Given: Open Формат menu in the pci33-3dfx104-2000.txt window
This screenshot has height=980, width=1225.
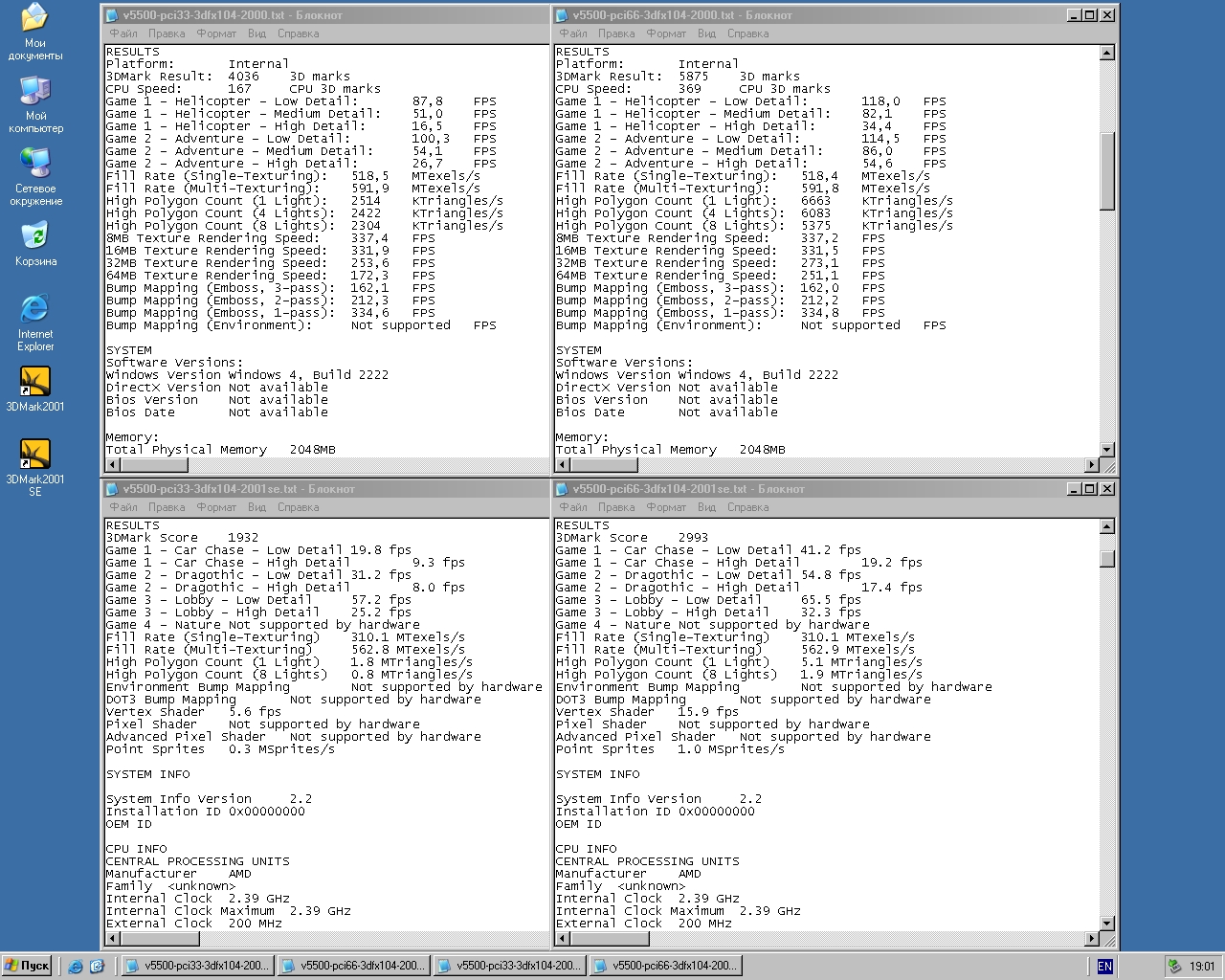Looking at the screenshot, I should coord(216,33).
